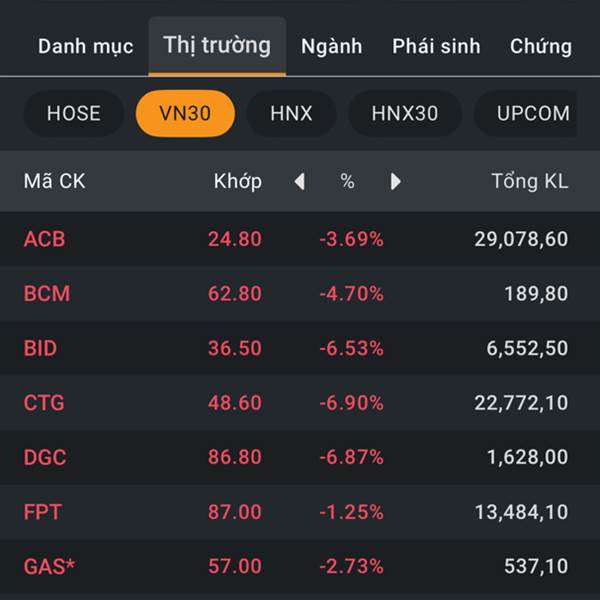This screenshot has height=600, width=600.
Task: Open the Chứng tab
Action: click(541, 46)
